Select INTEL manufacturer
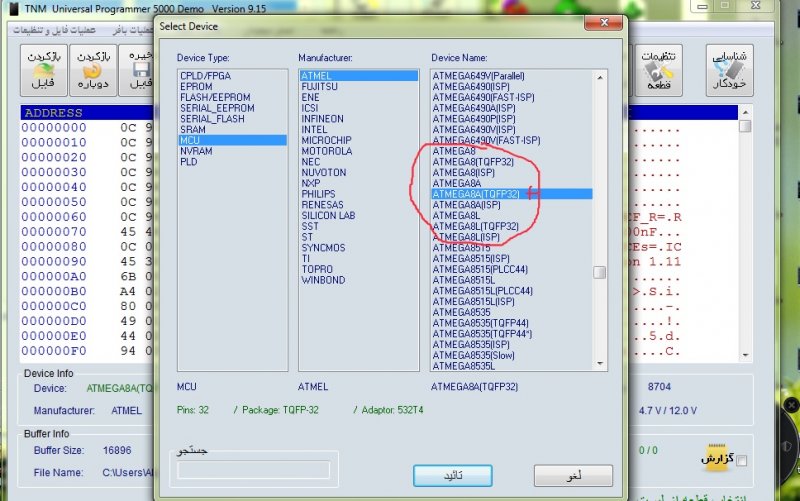 [x=314, y=129]
